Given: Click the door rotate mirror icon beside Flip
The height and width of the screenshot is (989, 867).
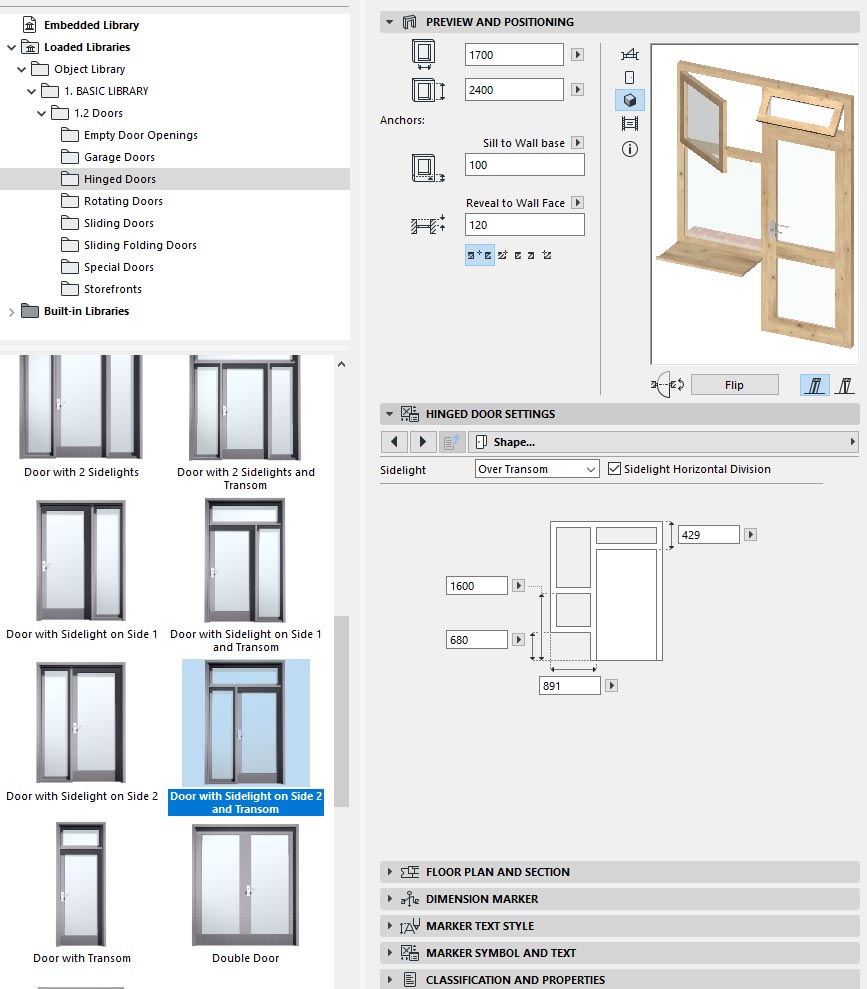Looking at the screenshot, I should click(668, 384).
